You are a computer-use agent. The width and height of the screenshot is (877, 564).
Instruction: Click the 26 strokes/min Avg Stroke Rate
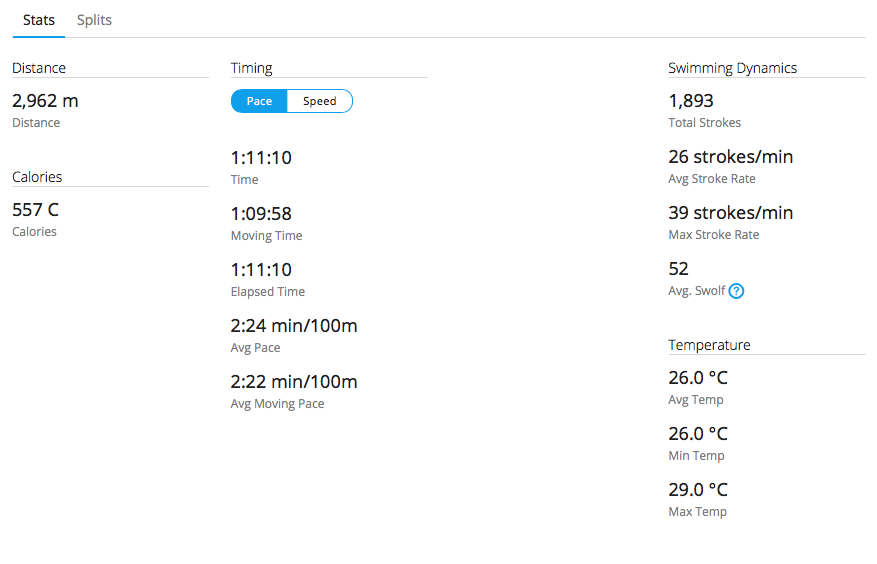(730, 157)
